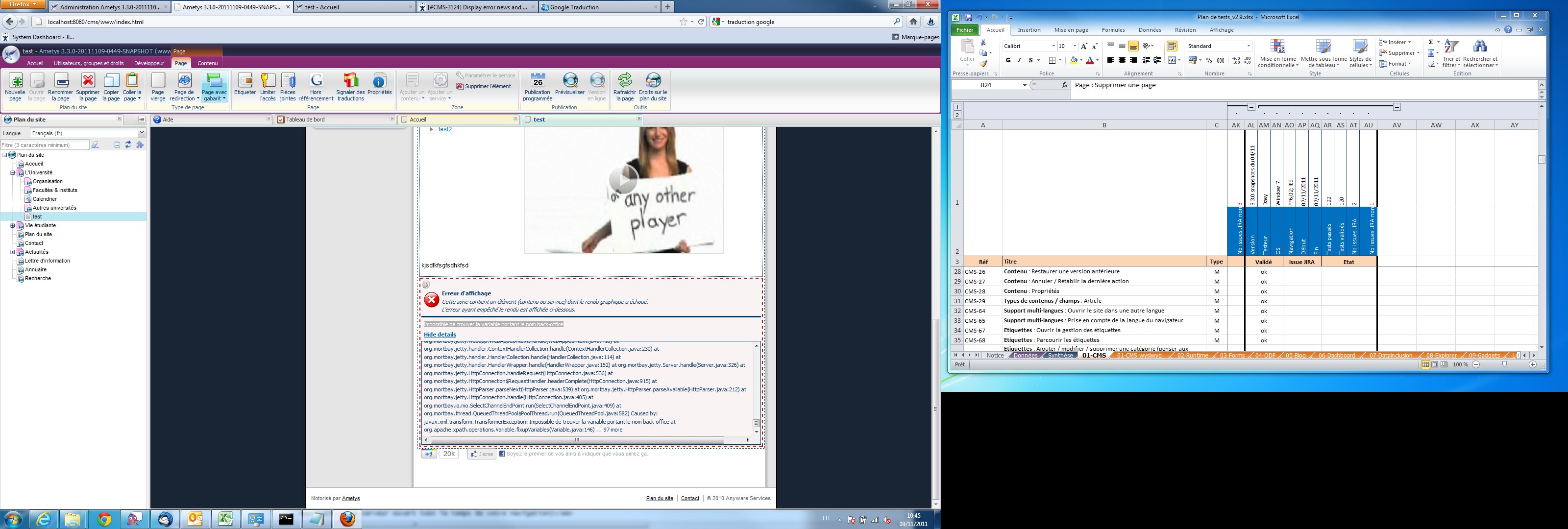
Task: Click Limiter l'accès key icon
Action: (x=268, y=80)
